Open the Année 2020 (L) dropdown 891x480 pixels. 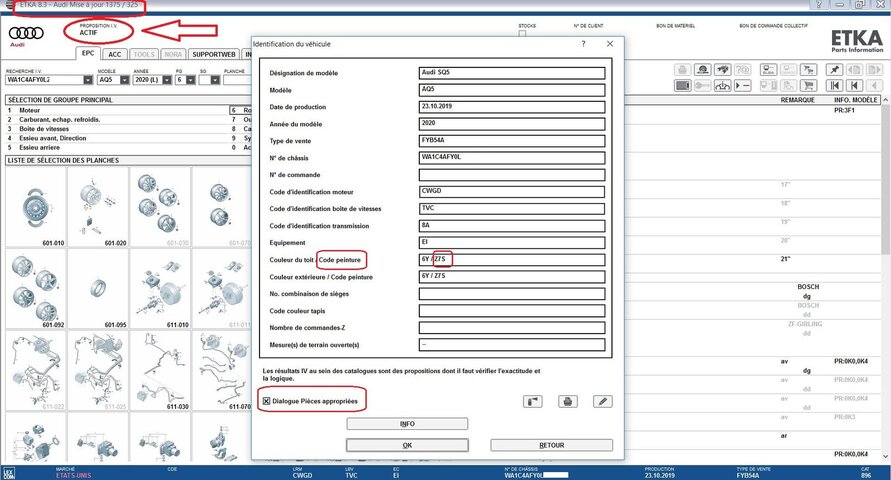click(166, 80)
